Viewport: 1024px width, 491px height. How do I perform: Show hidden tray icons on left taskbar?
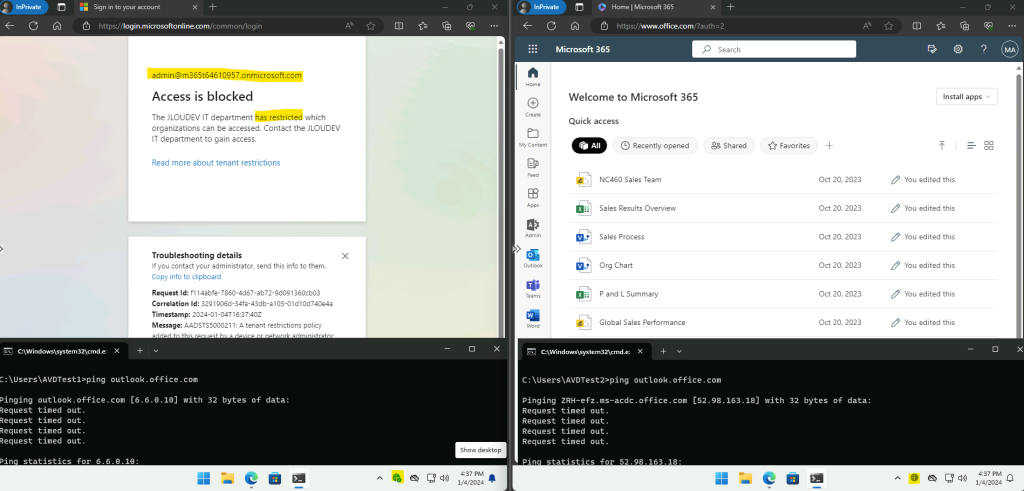[381, 478]
